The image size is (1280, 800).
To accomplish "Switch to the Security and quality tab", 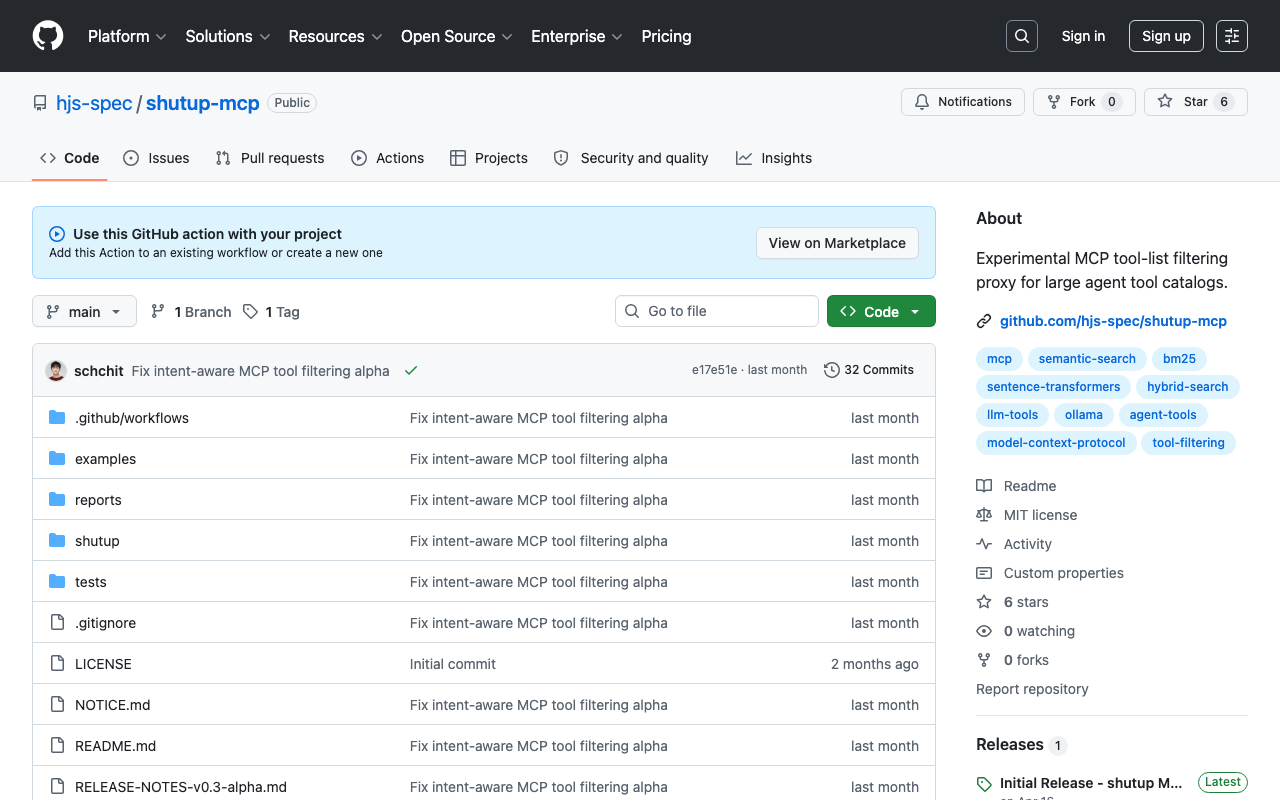I will coord(631,158).
